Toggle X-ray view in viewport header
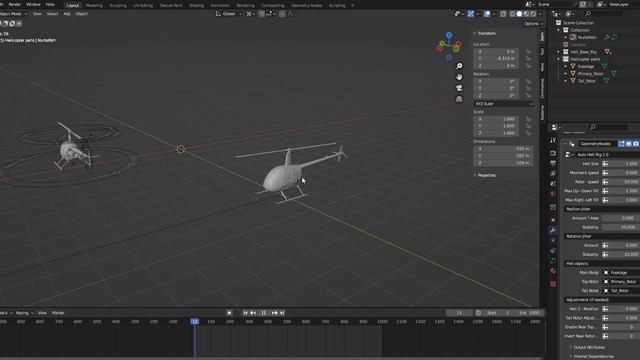Screen dimensions: 640x360 click(x=503, y=13)
